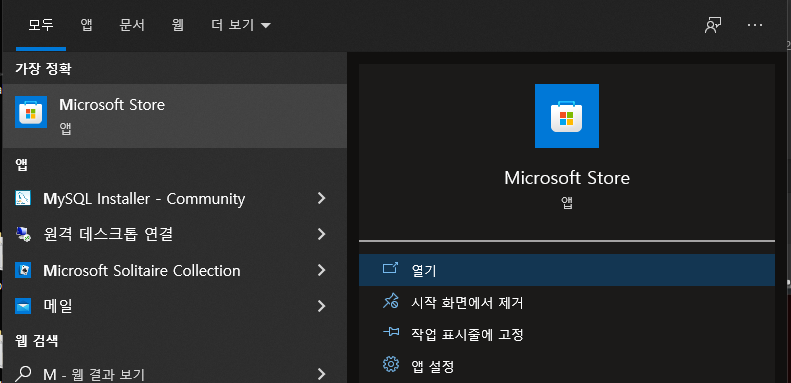
Task: Open 앱 설정 for Microsoft Store
Action: (567, 365)
